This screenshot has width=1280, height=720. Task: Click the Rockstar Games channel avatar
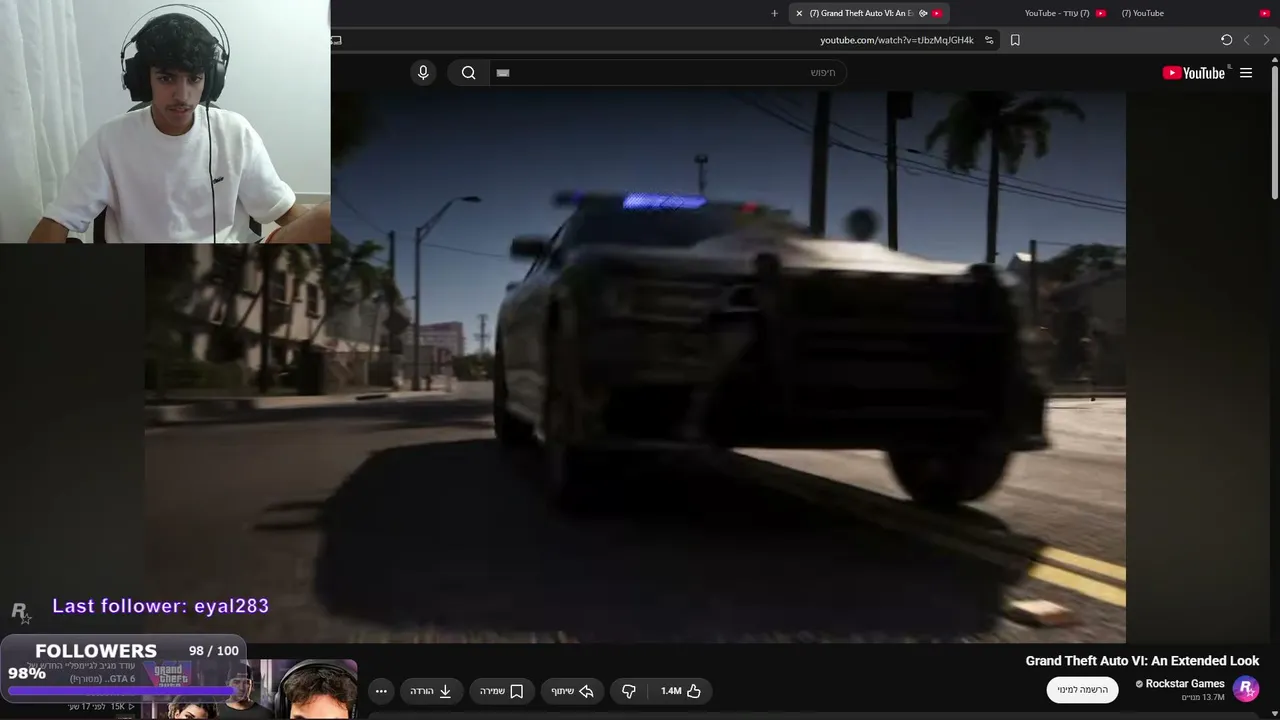1246,689
